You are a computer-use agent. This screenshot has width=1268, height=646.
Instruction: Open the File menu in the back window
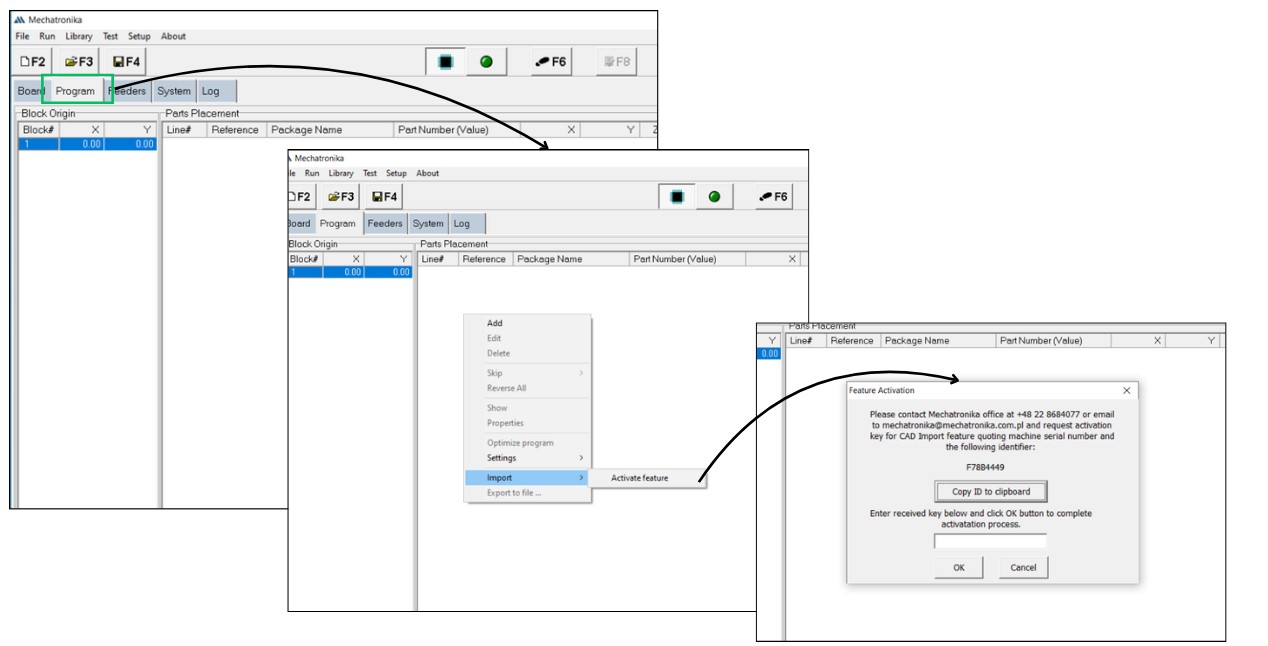(22, 36)
